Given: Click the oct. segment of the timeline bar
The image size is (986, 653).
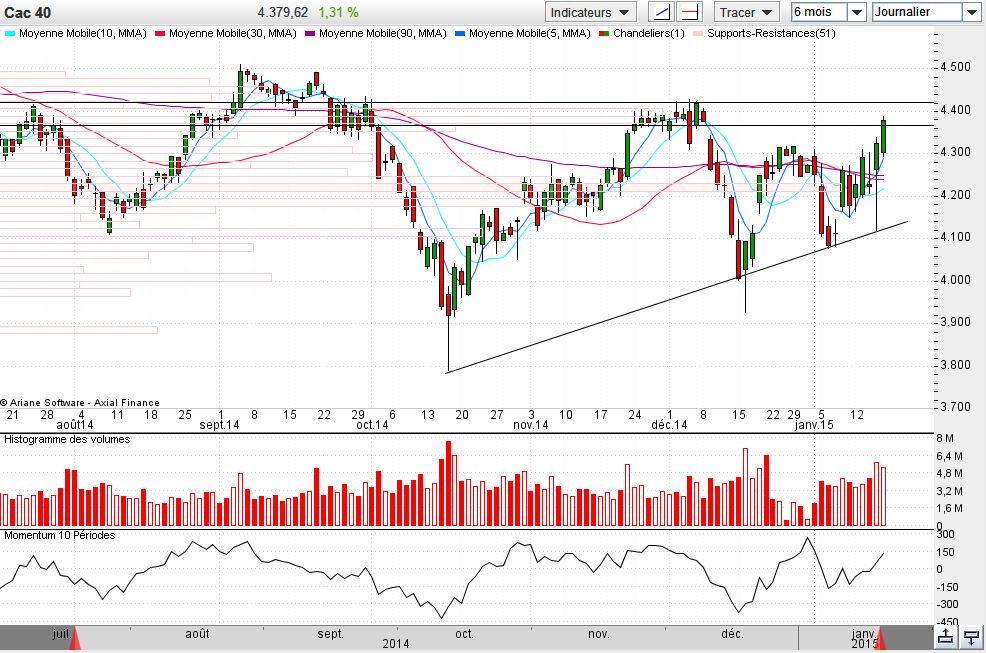Looking at the screenshot, I should (465, 634).
